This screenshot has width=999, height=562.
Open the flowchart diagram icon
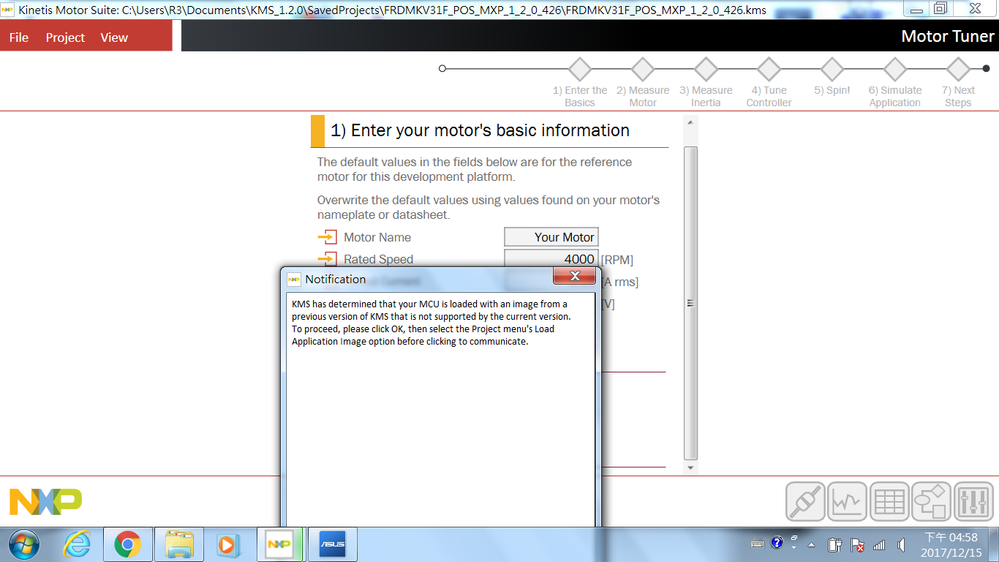coord(931,501)
